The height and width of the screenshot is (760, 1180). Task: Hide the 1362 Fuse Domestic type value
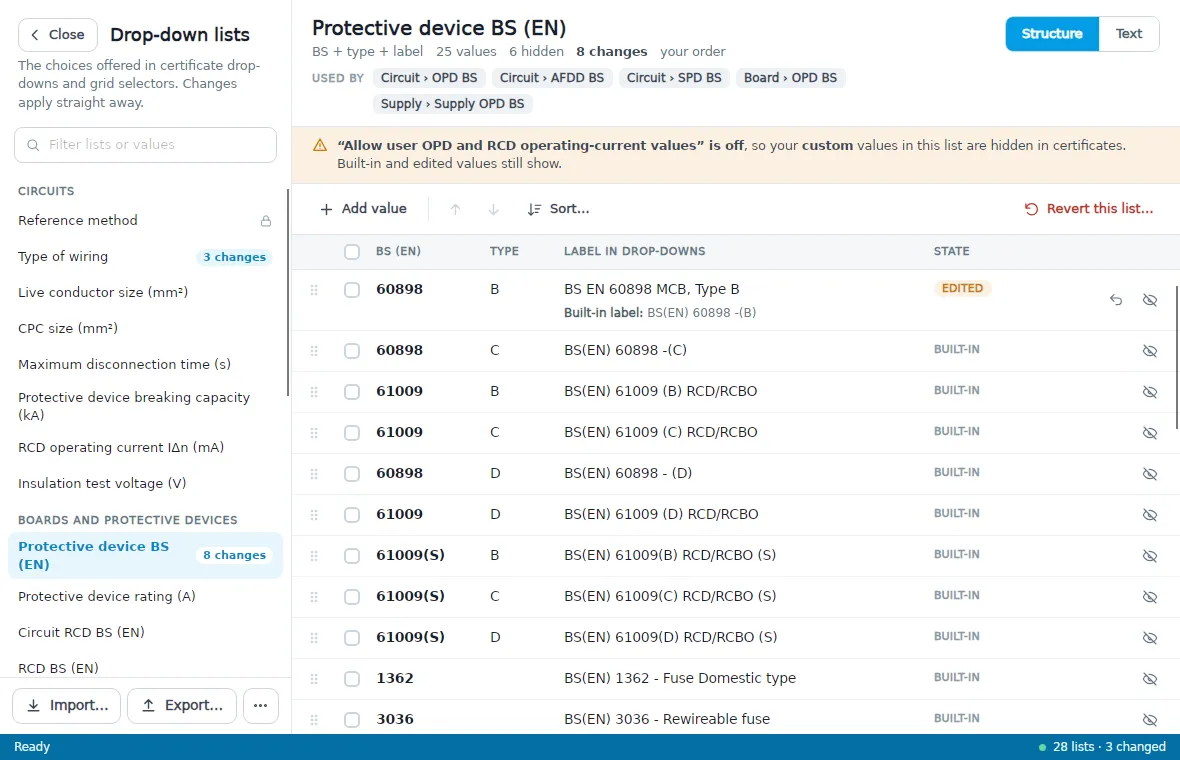pyautogui.click(x=1150, y=679)
